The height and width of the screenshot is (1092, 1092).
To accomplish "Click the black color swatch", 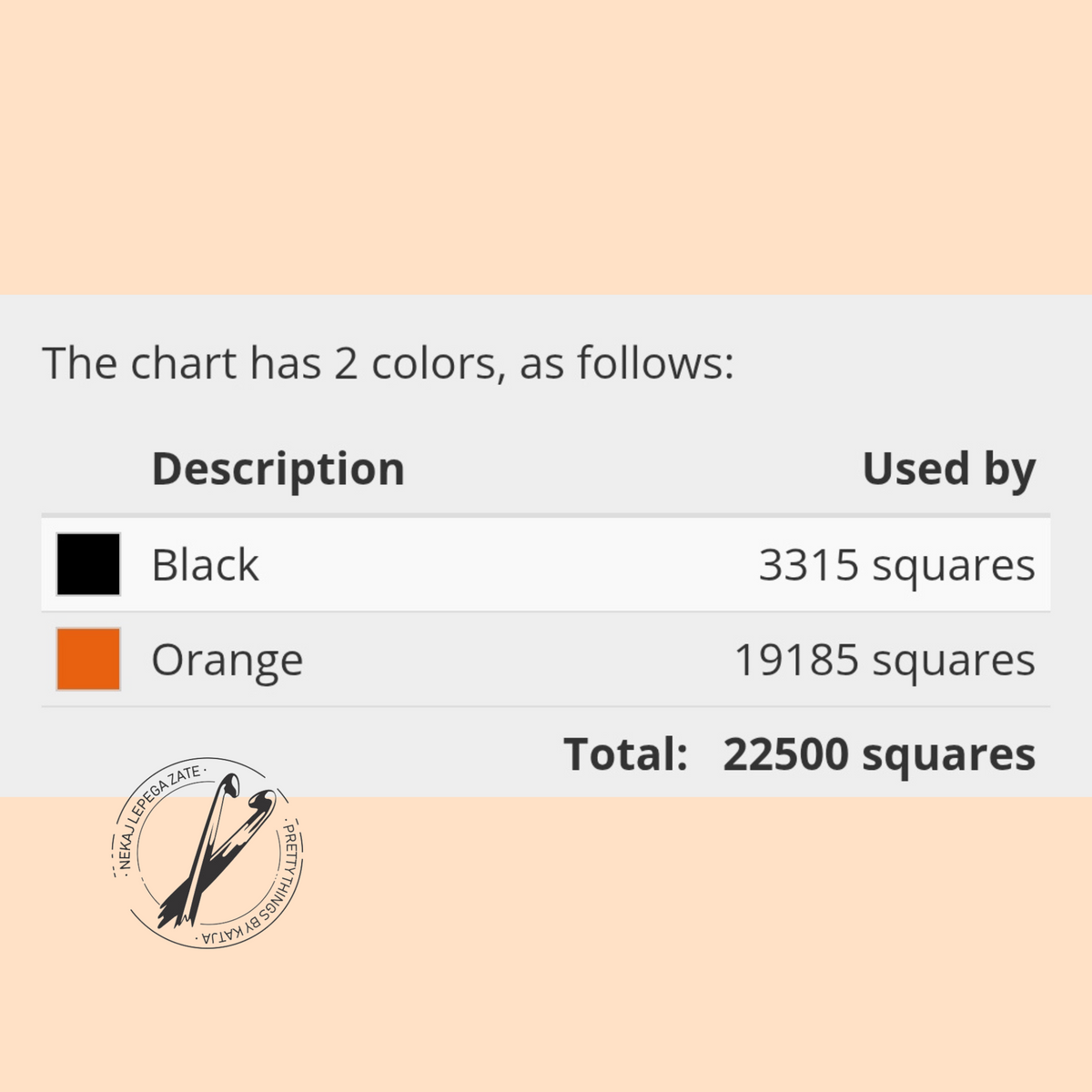I will pyautogui.click(x=88, y=564).
